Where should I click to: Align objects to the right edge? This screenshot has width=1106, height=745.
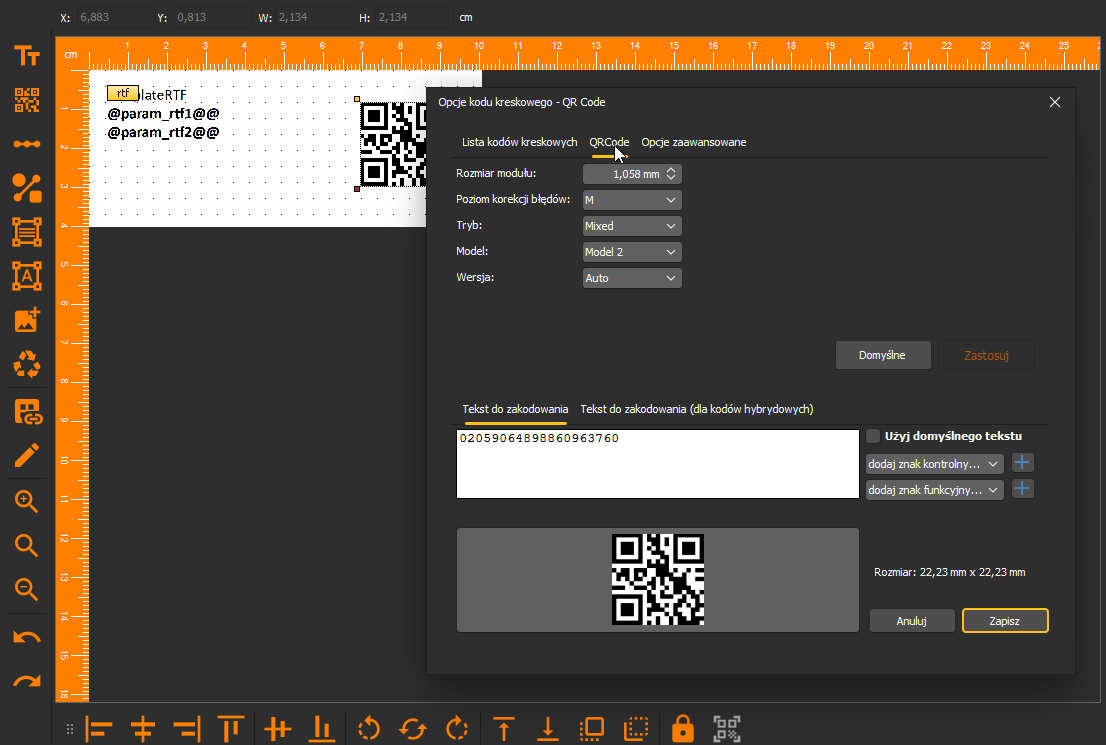coord(187,729)
